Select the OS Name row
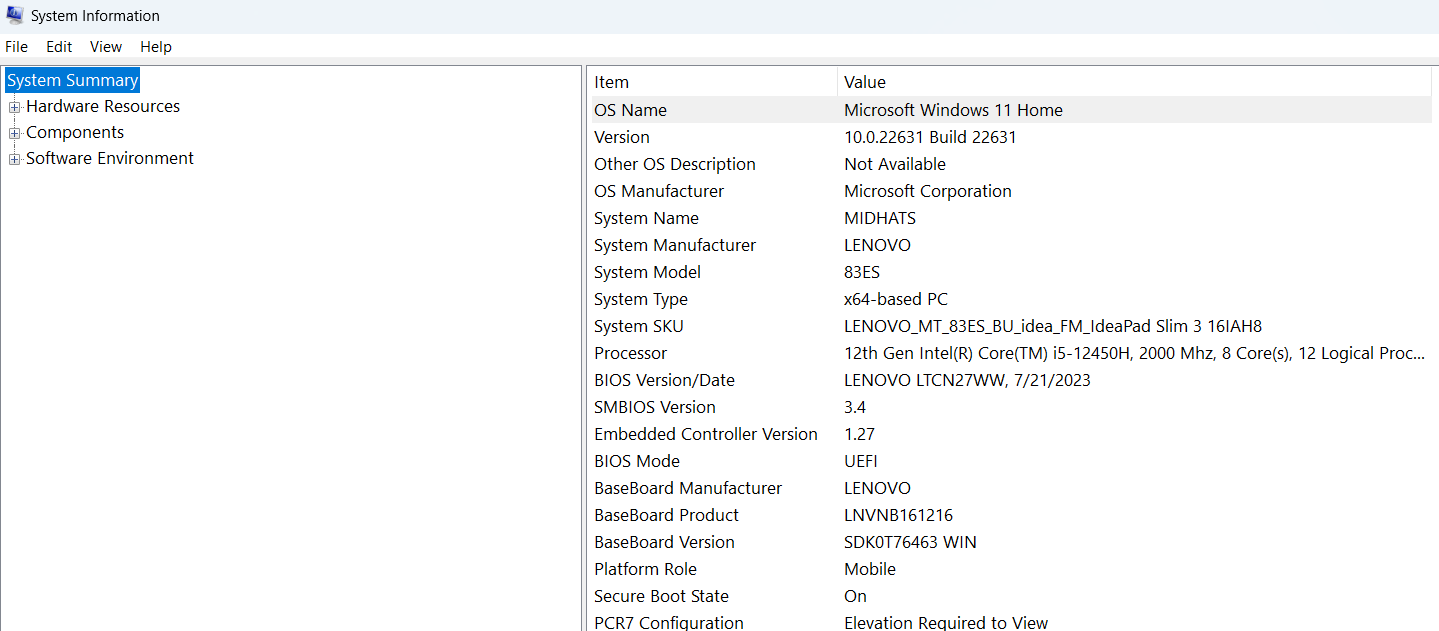This screenshot has width=1439, height=631. (1010, 110)
